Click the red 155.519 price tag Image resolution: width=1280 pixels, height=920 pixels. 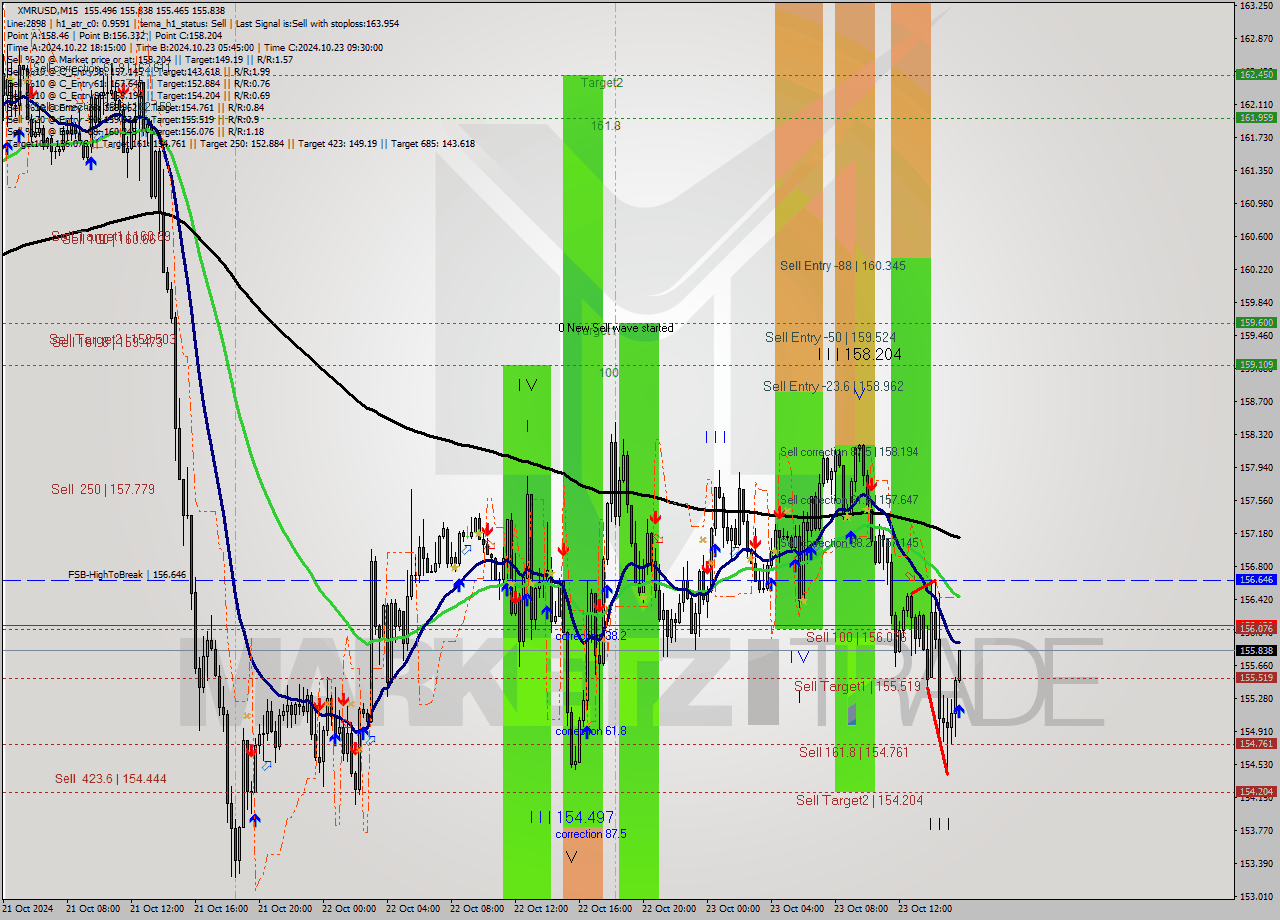[1255, 677]
